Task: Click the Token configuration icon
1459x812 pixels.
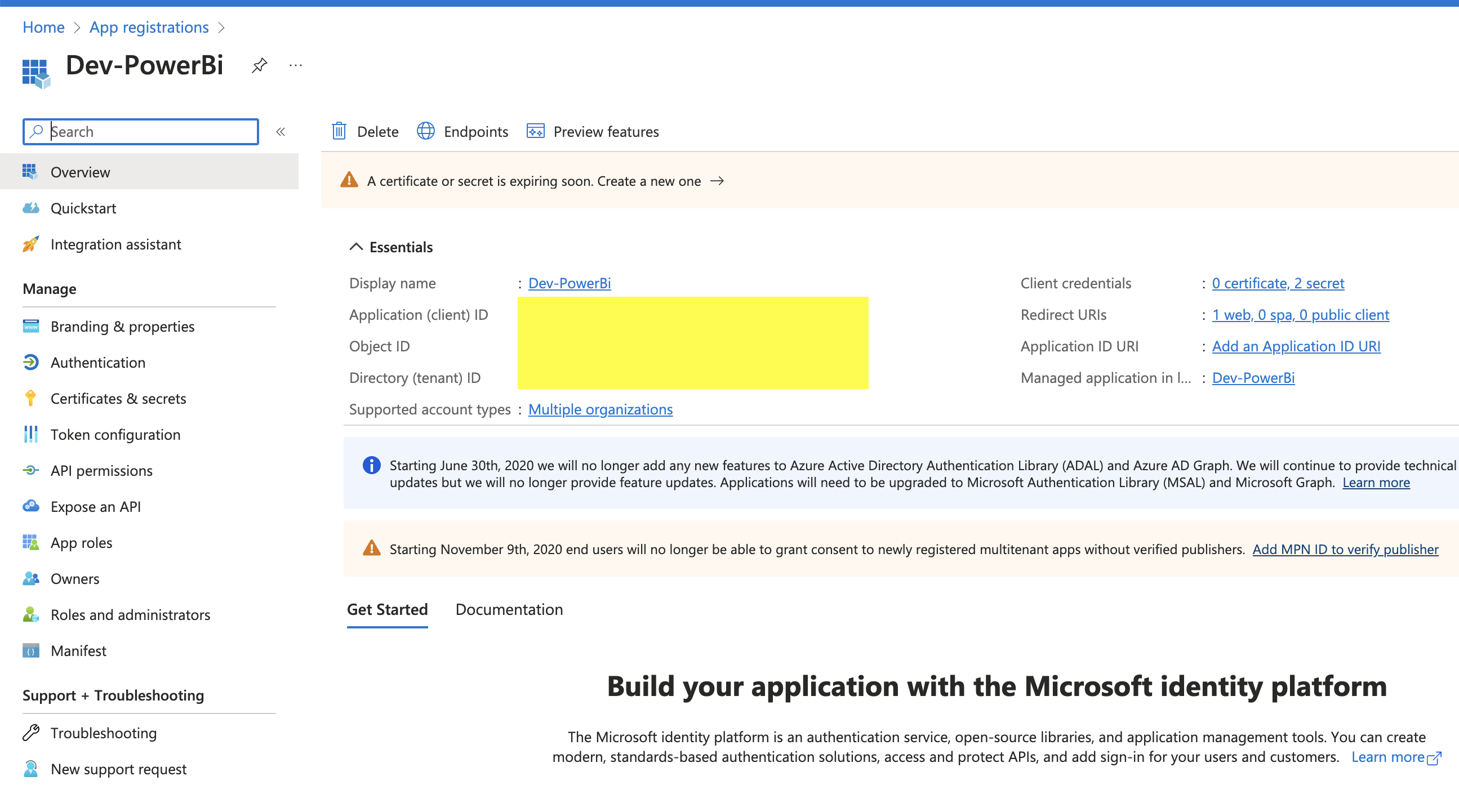Action: point(30,435)
